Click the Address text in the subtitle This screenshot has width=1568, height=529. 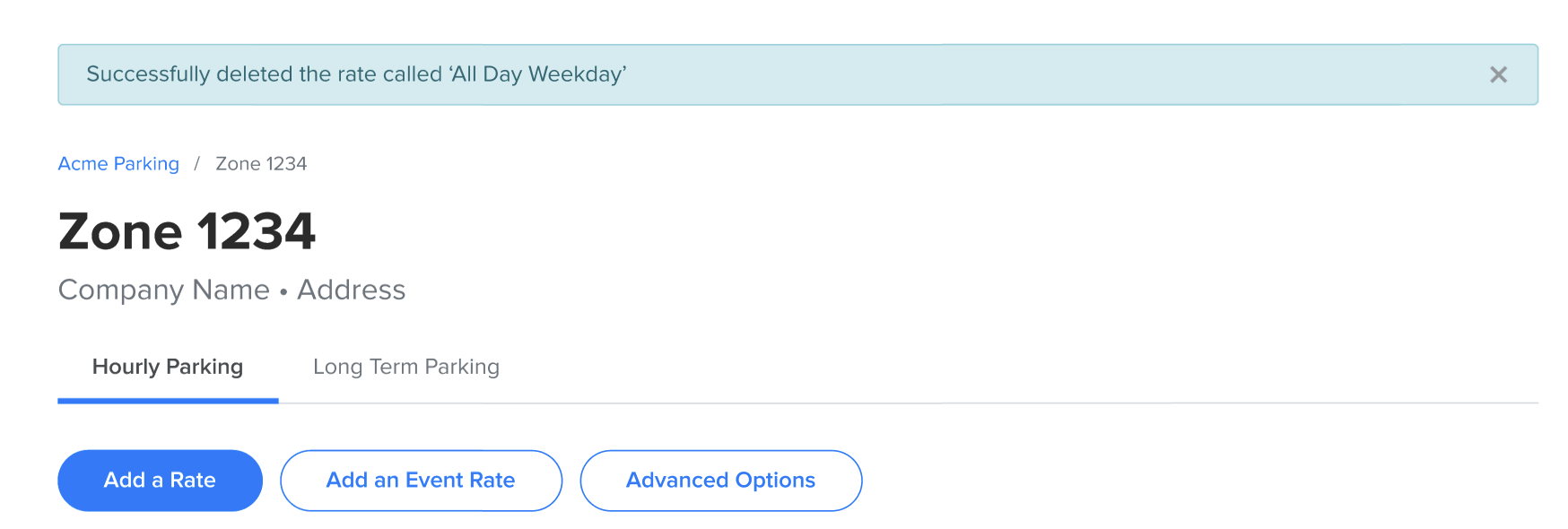click(352, 290)
